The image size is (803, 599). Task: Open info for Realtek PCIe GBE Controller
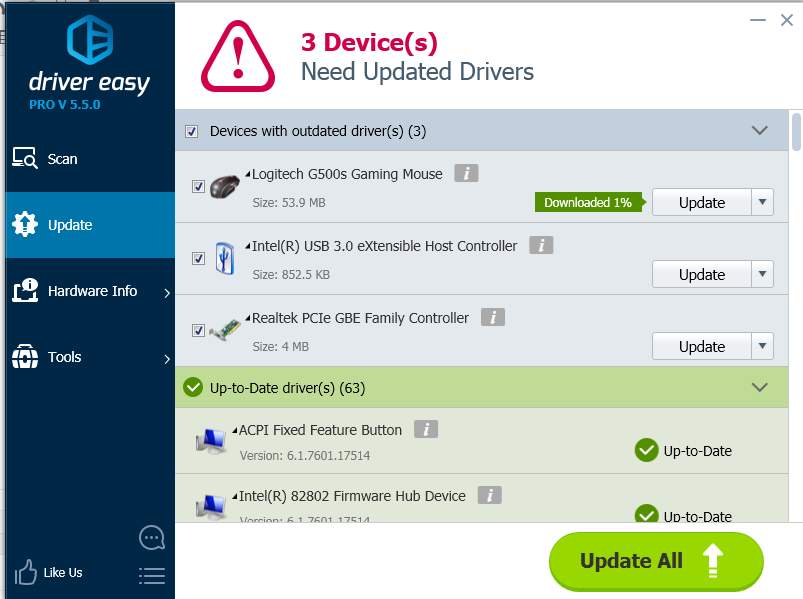tap(493, 317)
